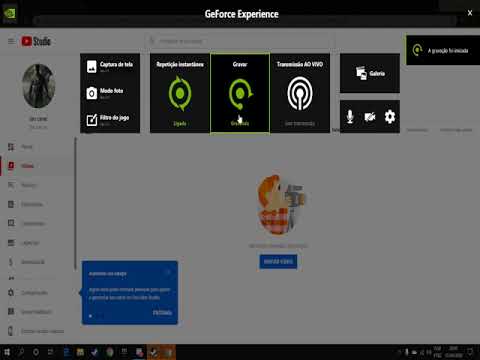The image size is (480, 360).
Task: Click PRÓXIMA in the blue tooltip
Action: [x=162, y=313]
